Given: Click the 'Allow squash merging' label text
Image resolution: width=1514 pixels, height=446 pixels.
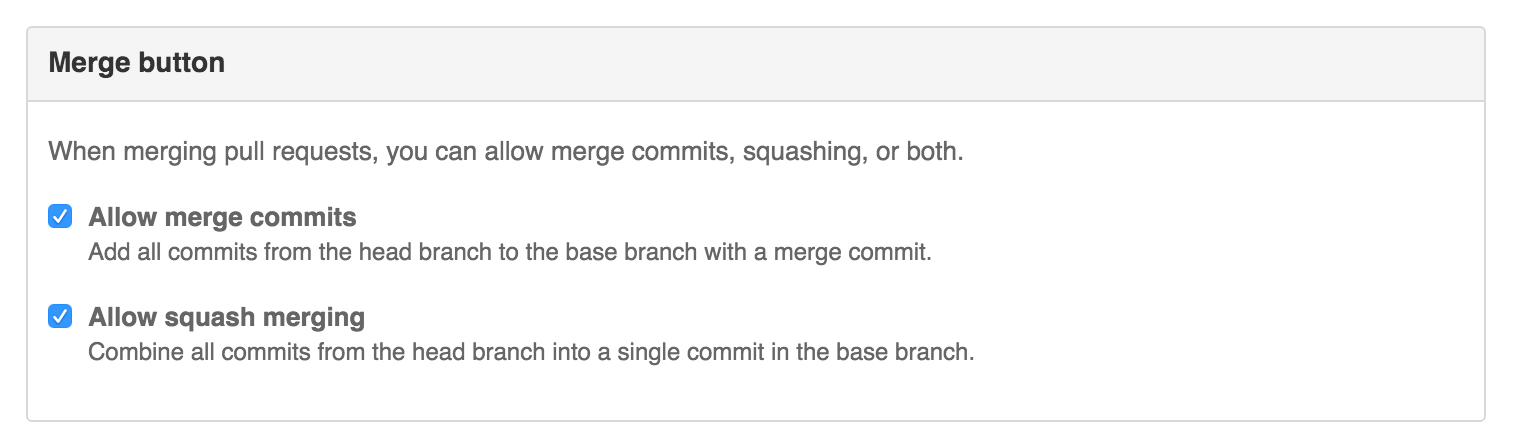Looking at the screenshot, I should pos(226,318).
